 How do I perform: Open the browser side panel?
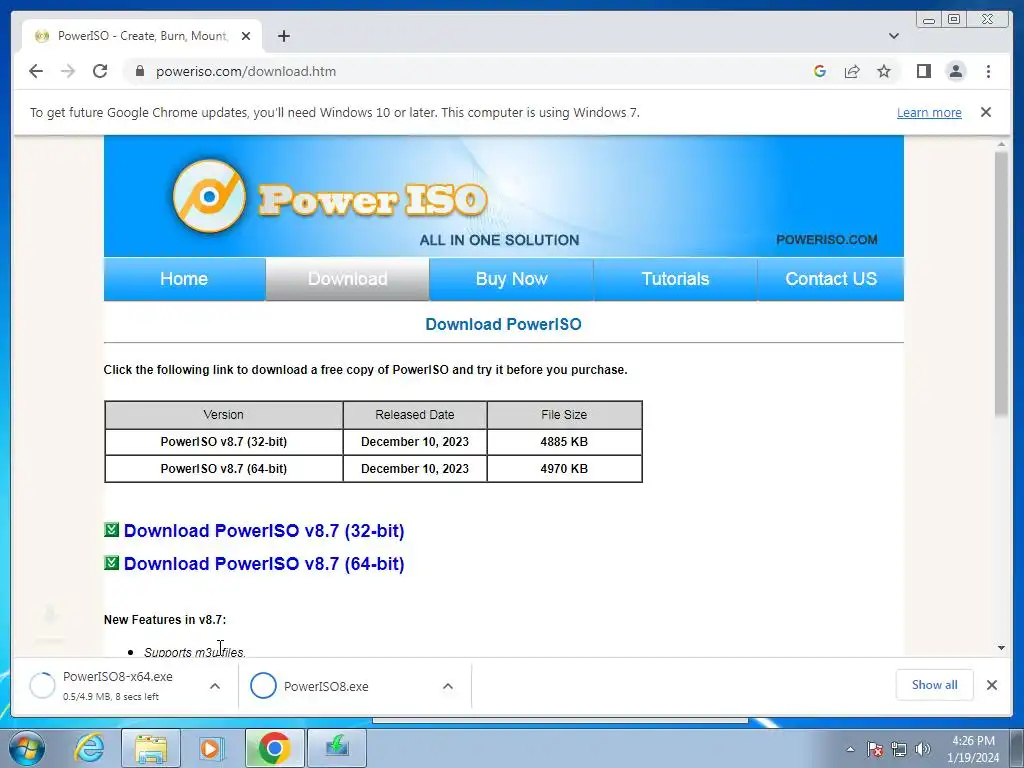pyautogui.click(x=923, y=71)
